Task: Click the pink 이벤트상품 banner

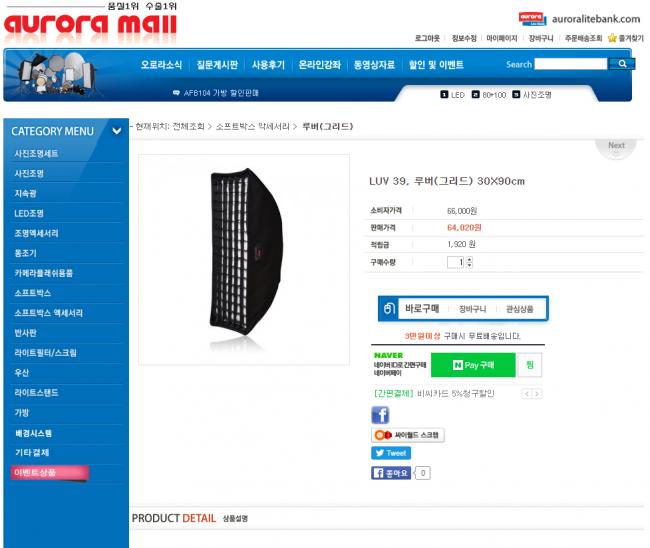Action: pyautogui.click(x=50, y=473)
